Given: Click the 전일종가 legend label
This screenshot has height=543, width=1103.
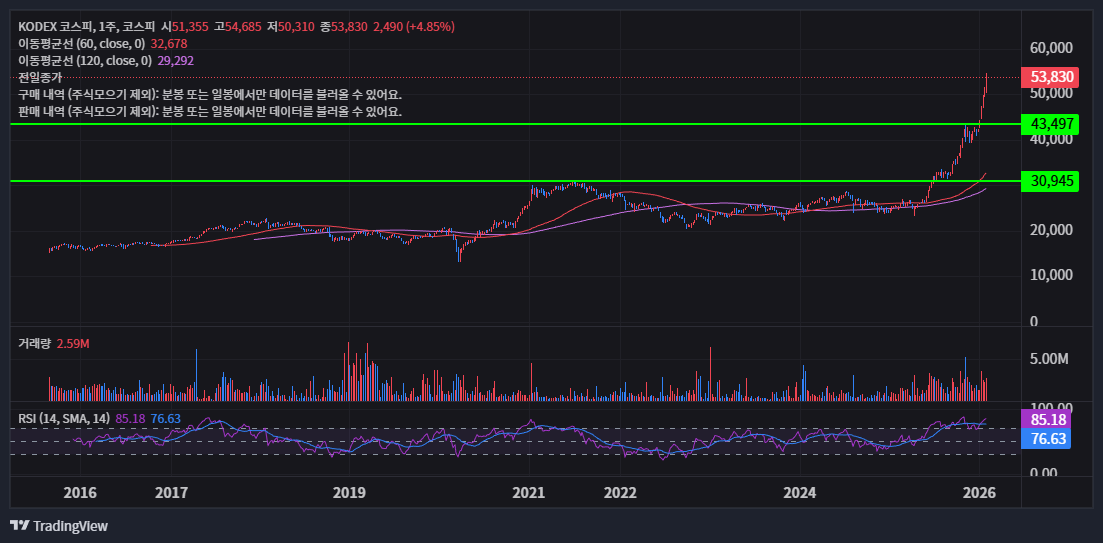Looking at the screenshot, I should 40,77.
